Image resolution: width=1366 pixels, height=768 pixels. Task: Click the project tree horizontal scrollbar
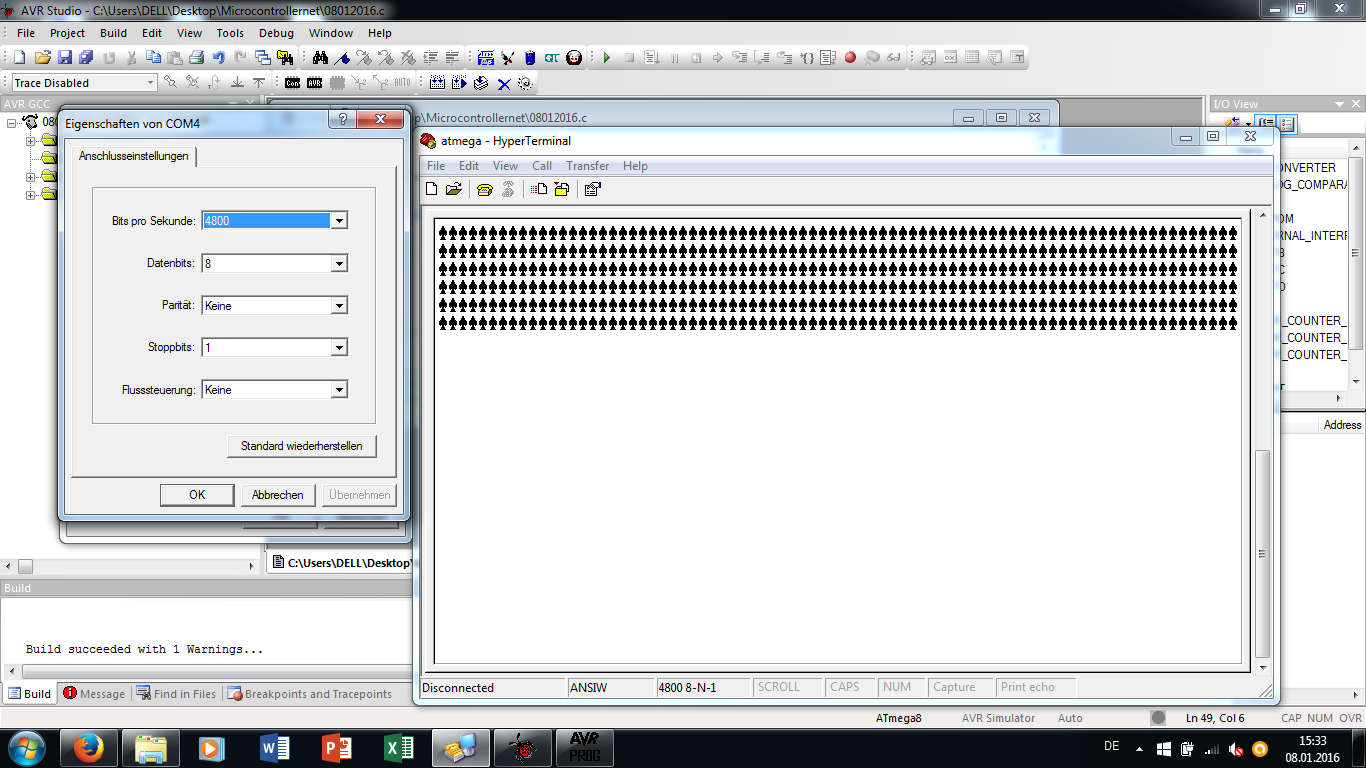point(132,566)
